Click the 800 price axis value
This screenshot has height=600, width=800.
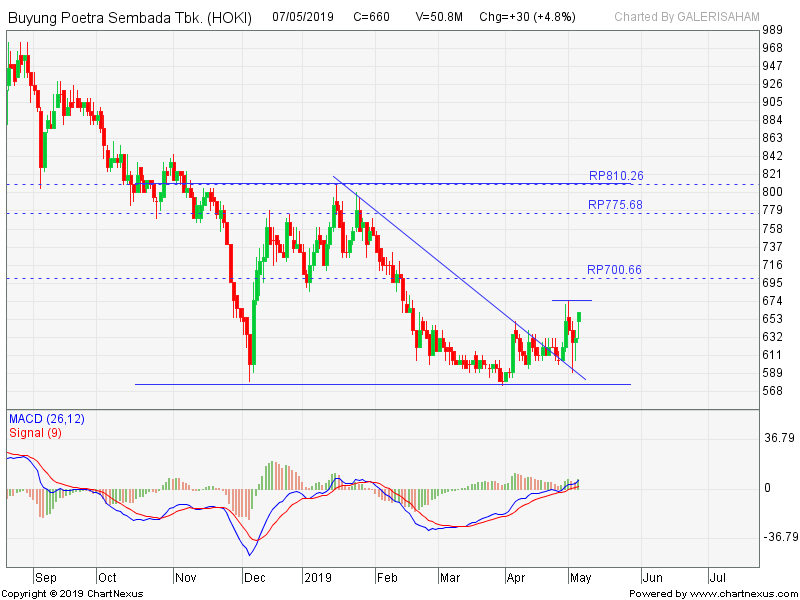coord(772,192)
